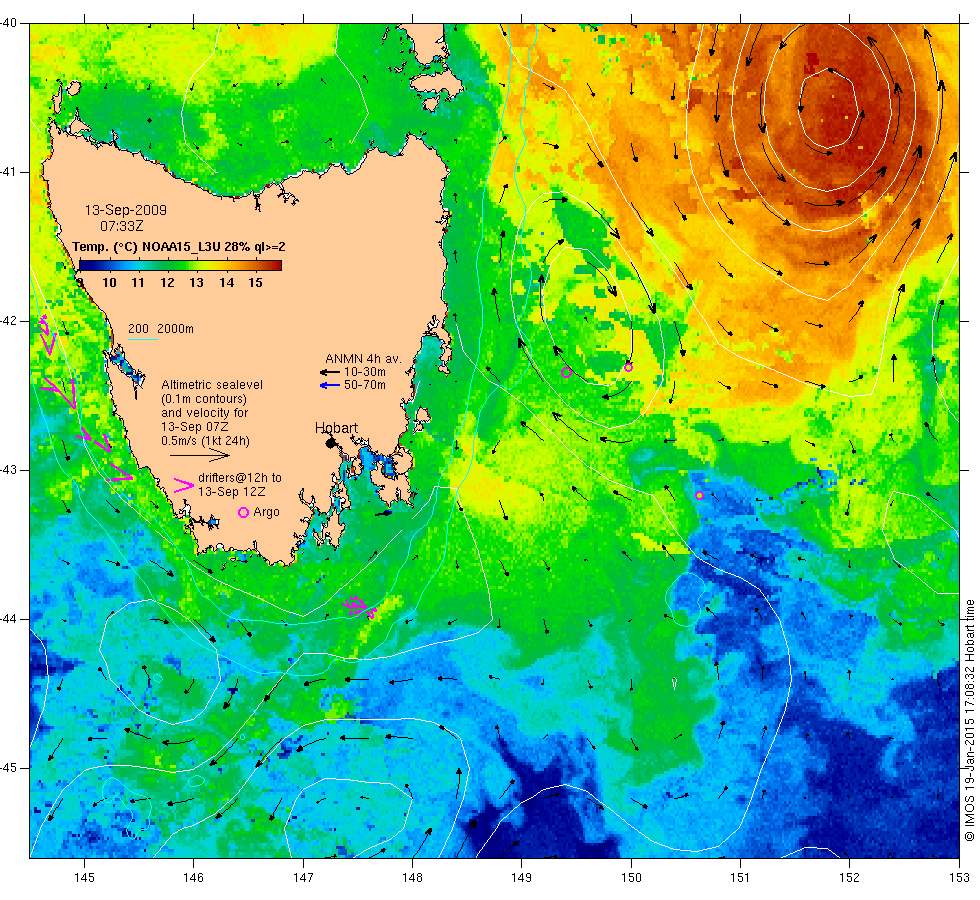980x900 pixels.
Task: Click the IMOS copyright timestamp text
Action: [x=969, y=720]
